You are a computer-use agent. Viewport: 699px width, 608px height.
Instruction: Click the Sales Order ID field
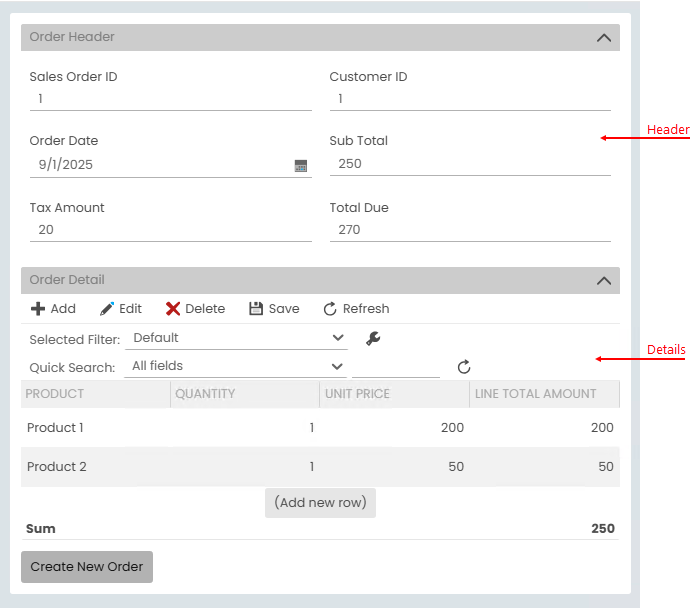[x=170, y=99]
